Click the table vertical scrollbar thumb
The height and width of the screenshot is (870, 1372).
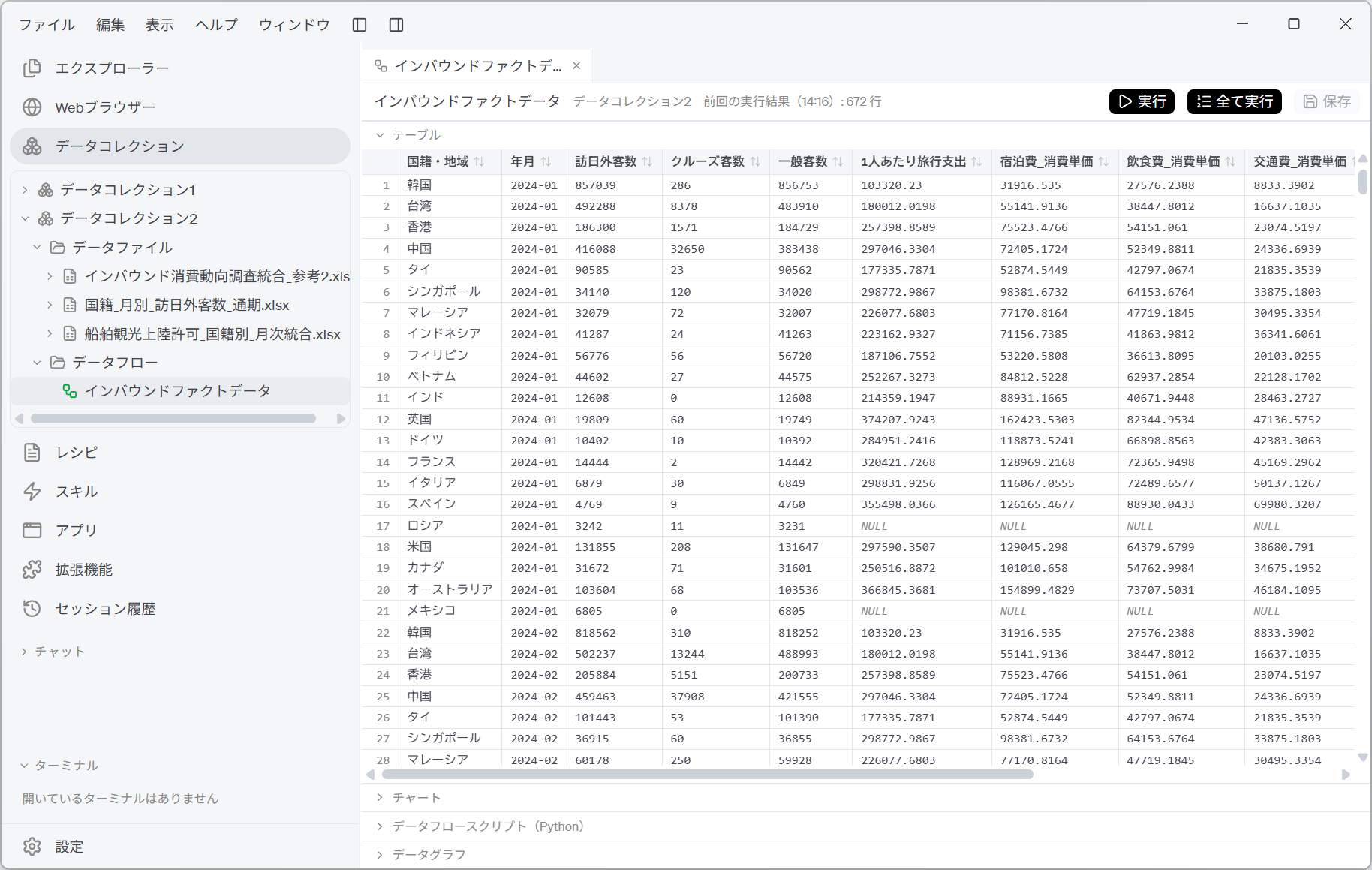tap(1363, 182)
